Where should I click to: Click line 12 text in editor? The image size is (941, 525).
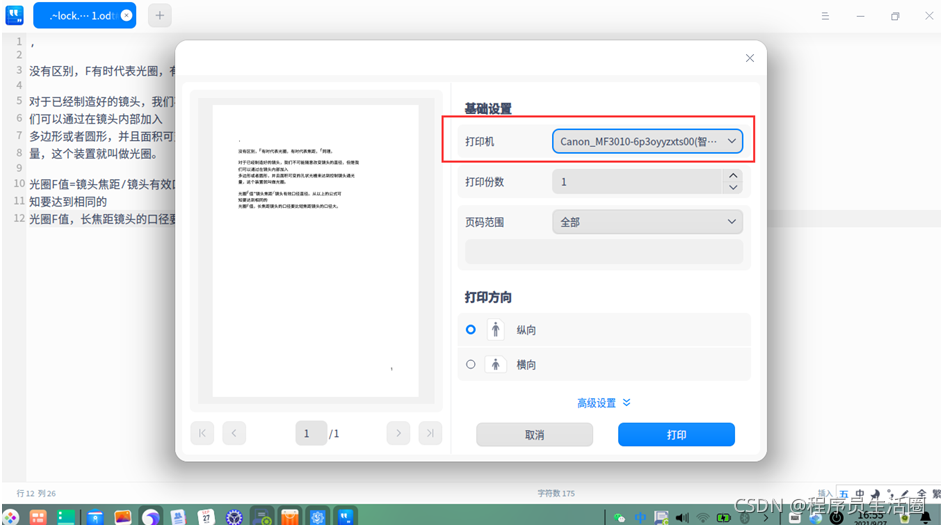102,219
